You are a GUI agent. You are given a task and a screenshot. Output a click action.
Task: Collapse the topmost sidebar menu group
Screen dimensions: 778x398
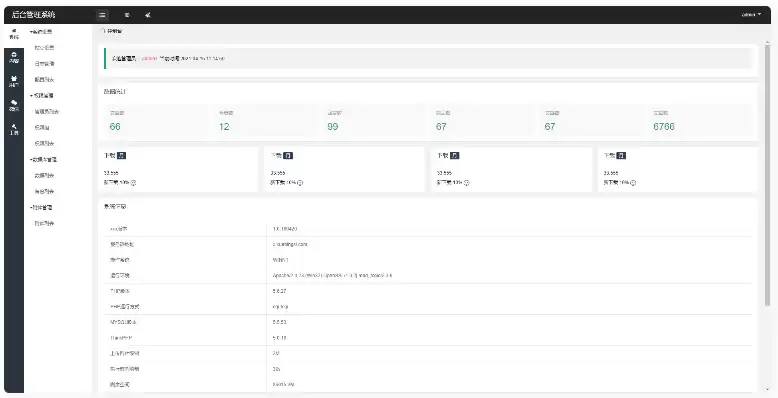click(41, 32)
